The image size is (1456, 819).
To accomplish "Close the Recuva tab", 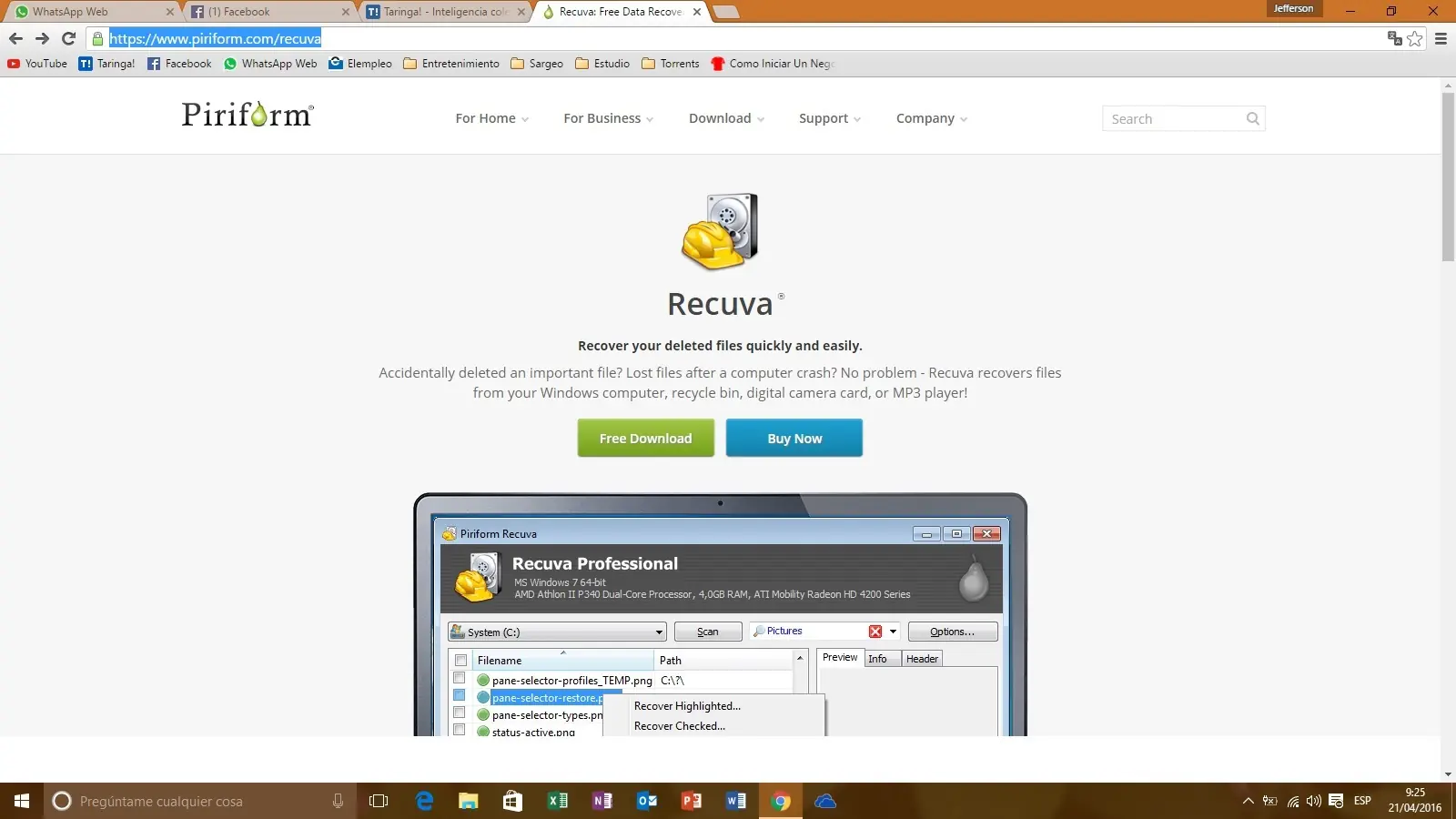I will 697,12.
